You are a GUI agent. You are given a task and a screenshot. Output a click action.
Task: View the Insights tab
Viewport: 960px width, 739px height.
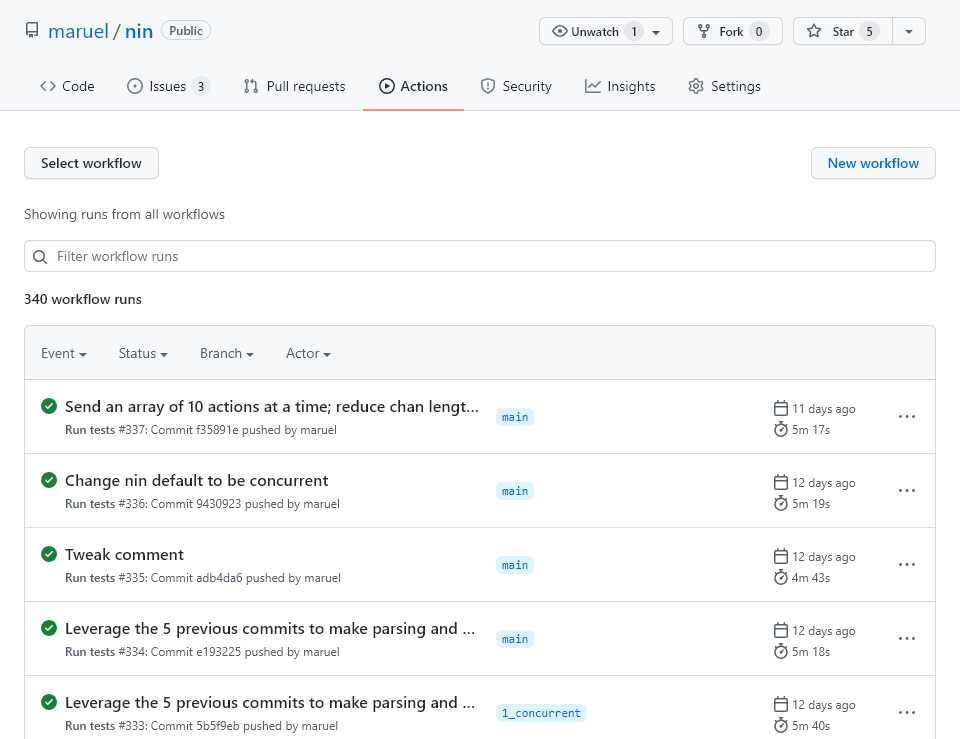pos(620,86)
